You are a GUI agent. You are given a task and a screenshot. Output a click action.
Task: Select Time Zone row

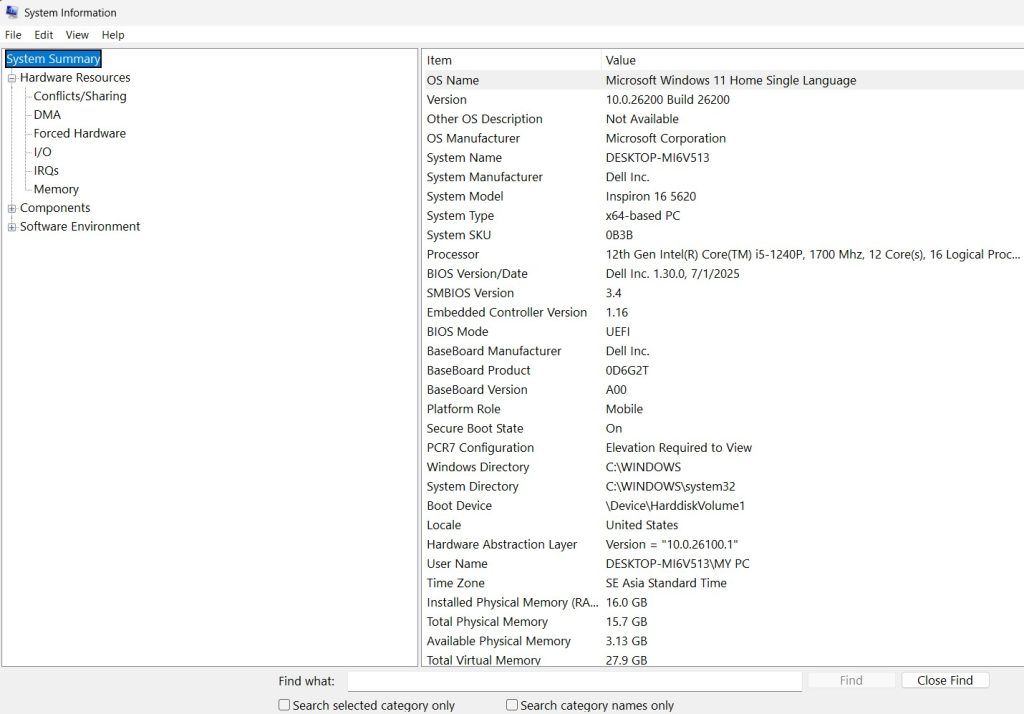tap(723, 583)
